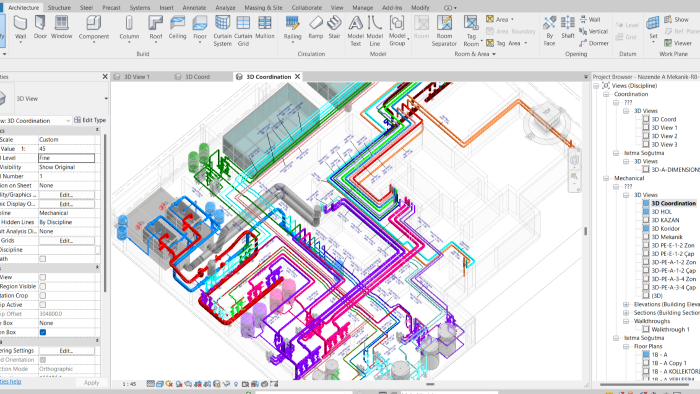
Task: Enable the Crop Region Visible checkbox
Action: tap(43, 286)
